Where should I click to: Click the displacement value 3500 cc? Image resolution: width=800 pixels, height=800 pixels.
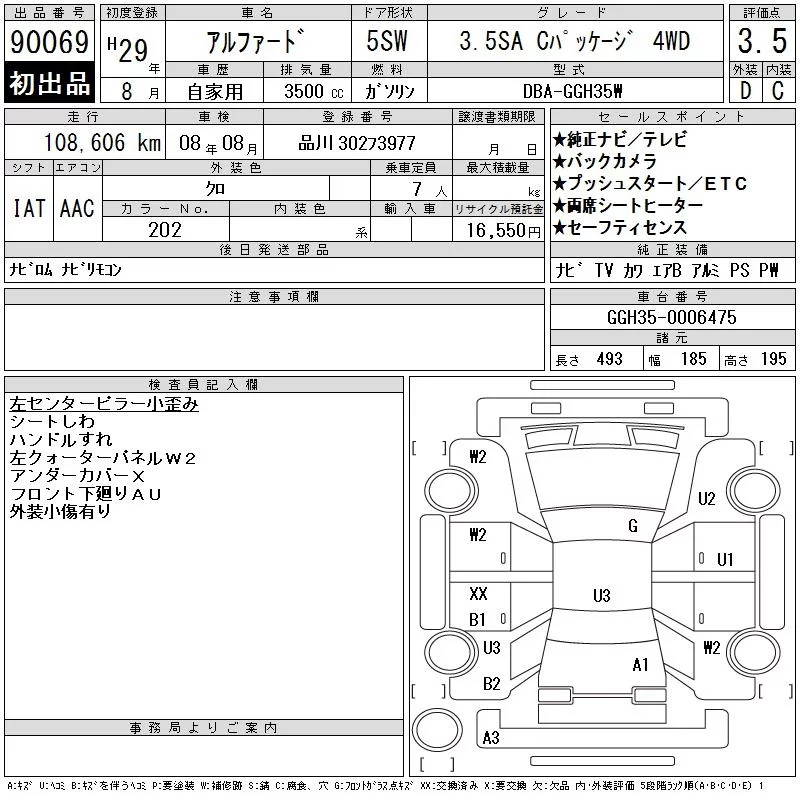point(314,92)
